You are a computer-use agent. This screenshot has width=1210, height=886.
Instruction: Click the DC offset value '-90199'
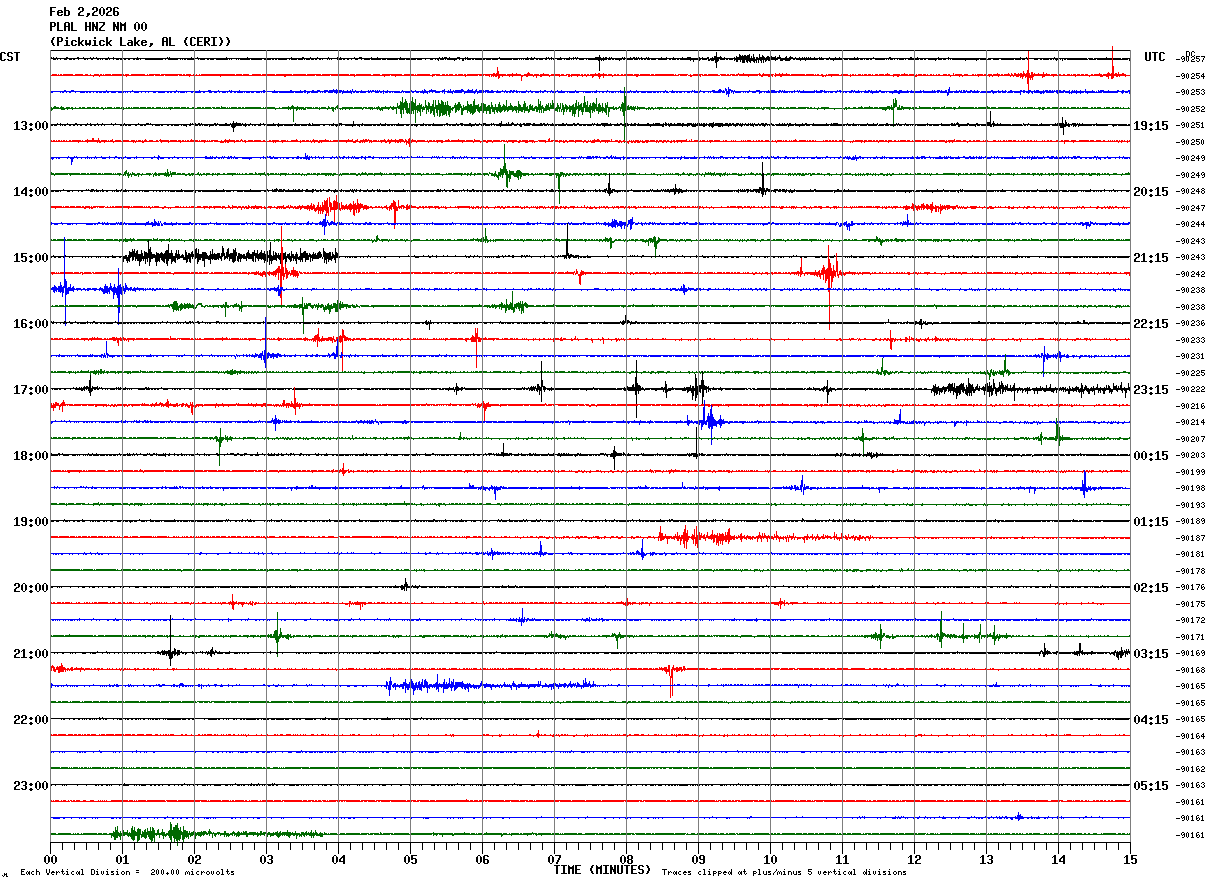click(x=1191, y=472)
